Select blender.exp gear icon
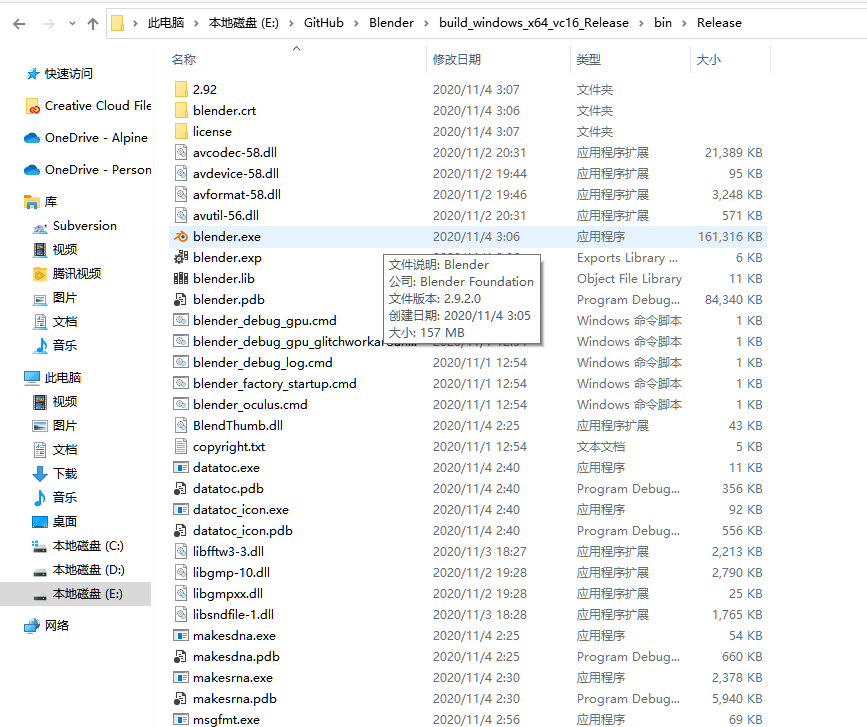Screen dimensions: 867x727 (181, 258)
